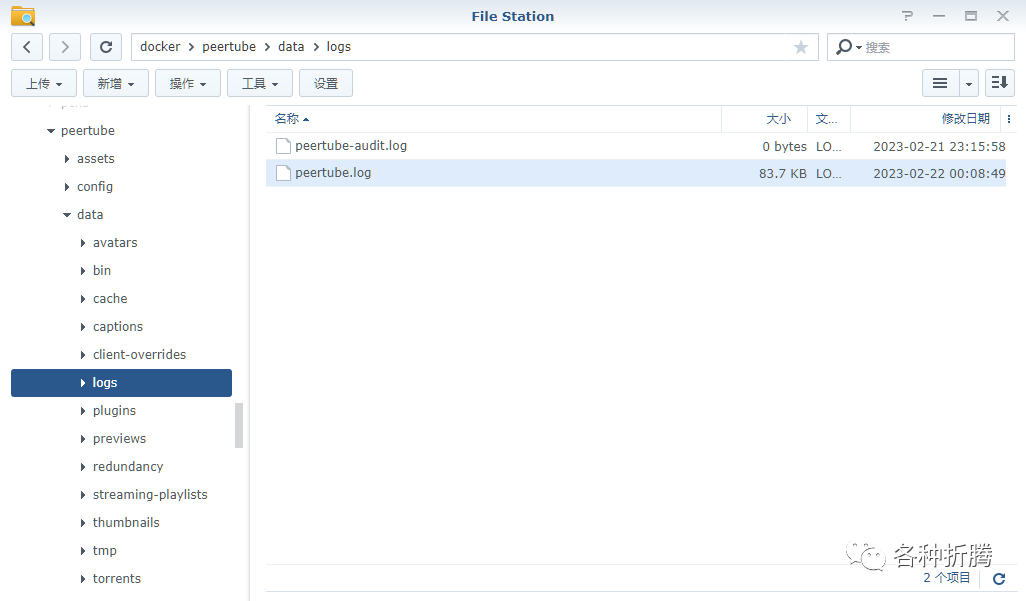Image resolution: width=1026 pixels, height=601 pixels.
Task: Open the 操作 action menu
Action: (188, 83)
